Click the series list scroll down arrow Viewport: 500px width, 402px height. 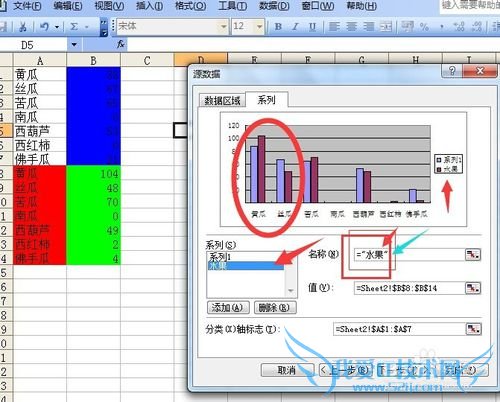click(291, 291)
